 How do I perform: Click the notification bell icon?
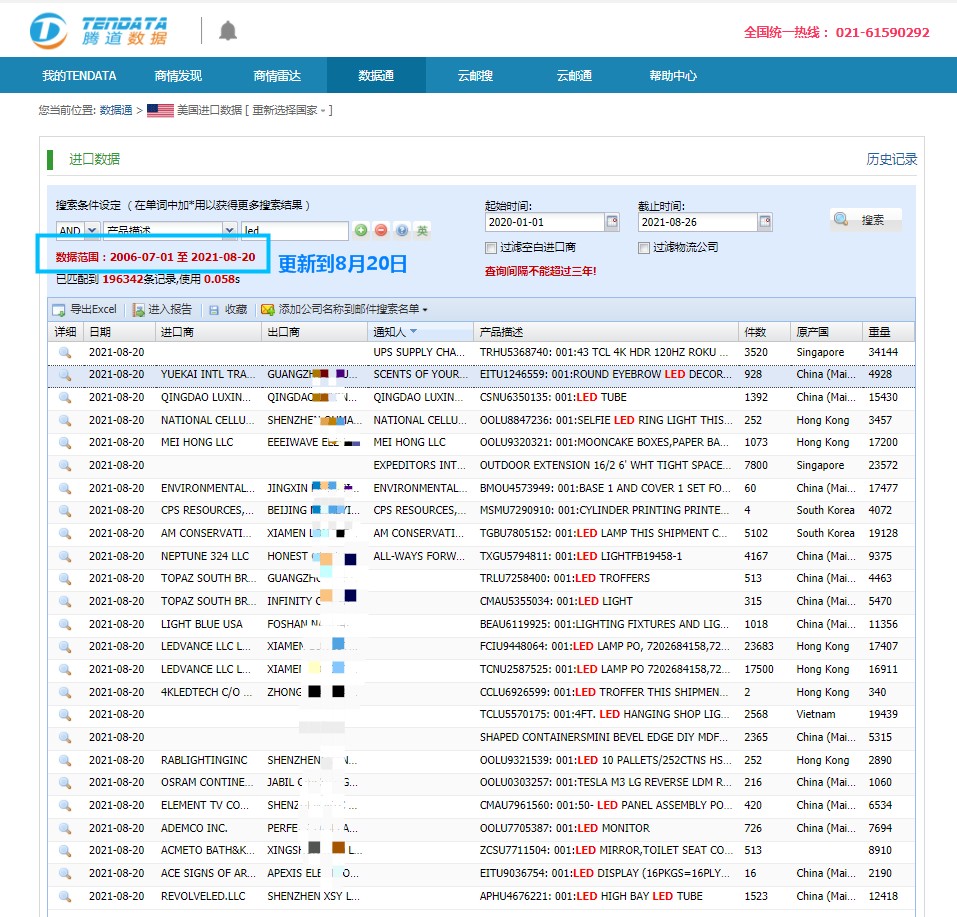click(228, 31)
